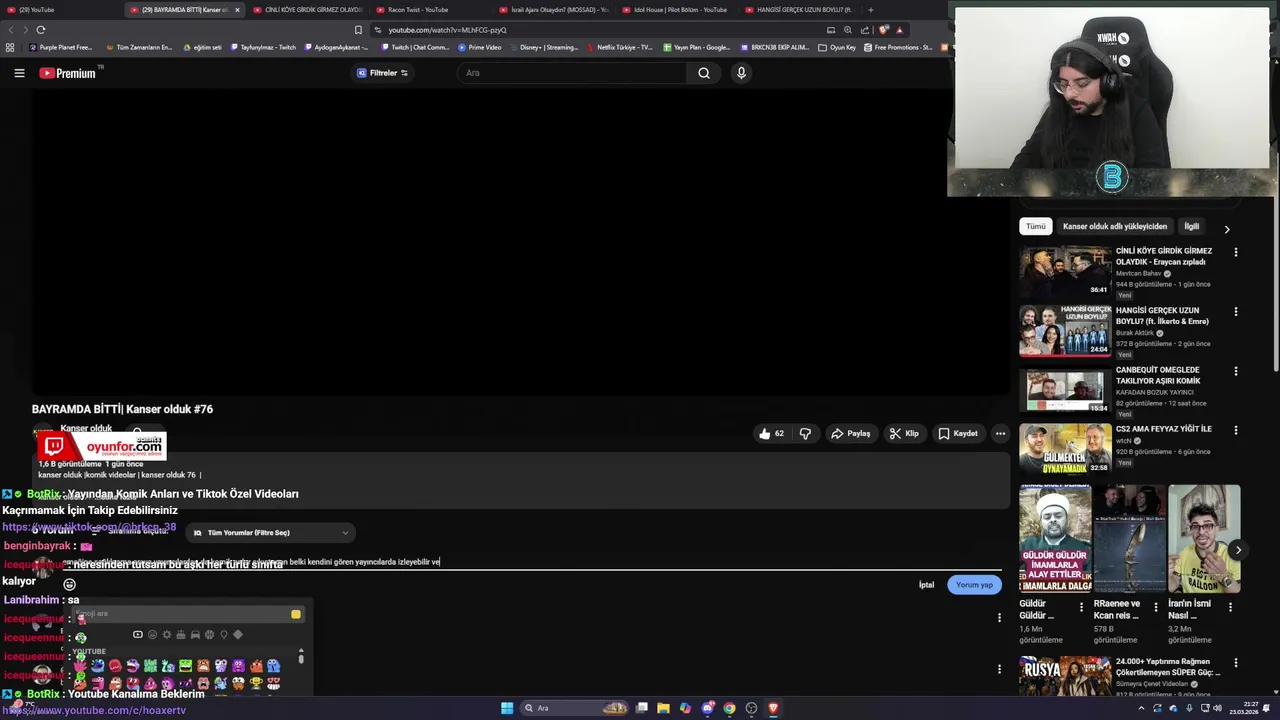Jump to the YouTube emoji category icon
Image resolution: width=1280 pixels, height=720 pixels.
pyautogui.click(x=138, y=635)
